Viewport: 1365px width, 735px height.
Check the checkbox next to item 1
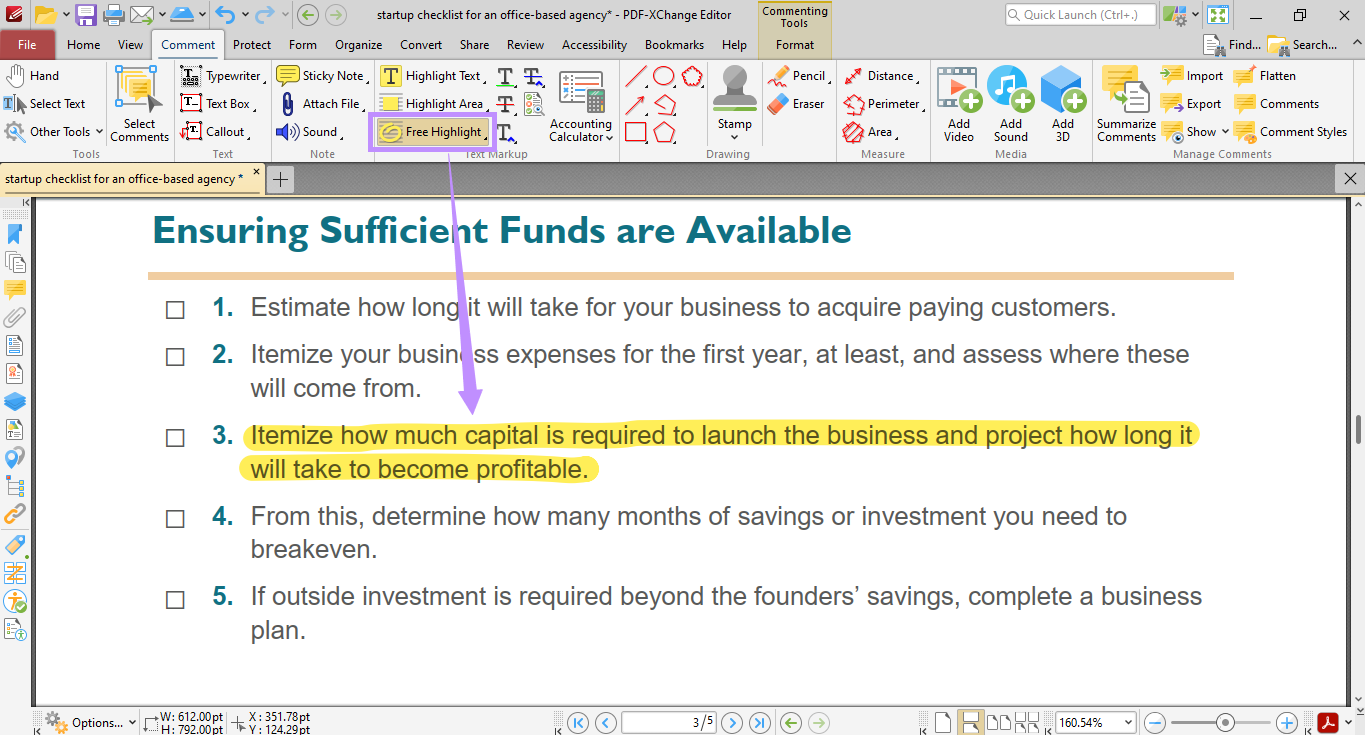(175, 310)
